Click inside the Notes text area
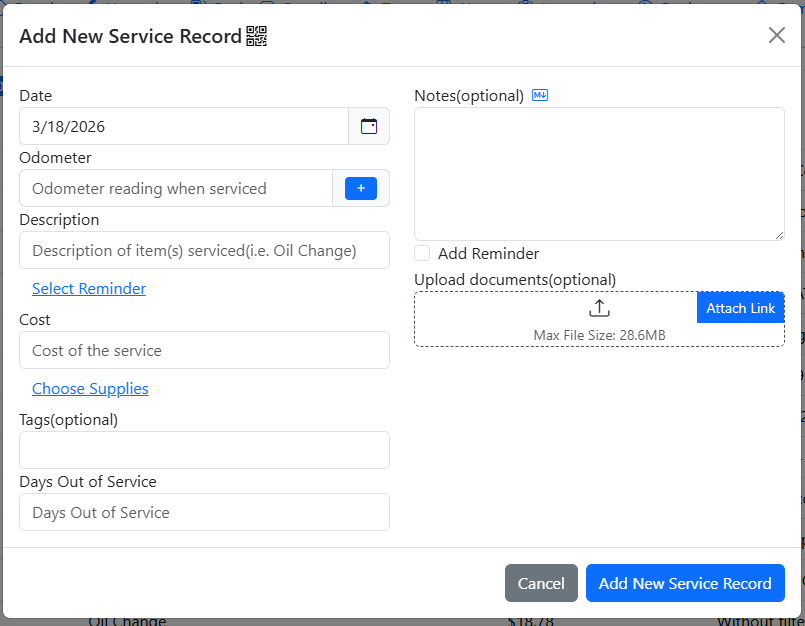This screenshot has height=626, width=805. pyautogui.click(x=599, y=173)
